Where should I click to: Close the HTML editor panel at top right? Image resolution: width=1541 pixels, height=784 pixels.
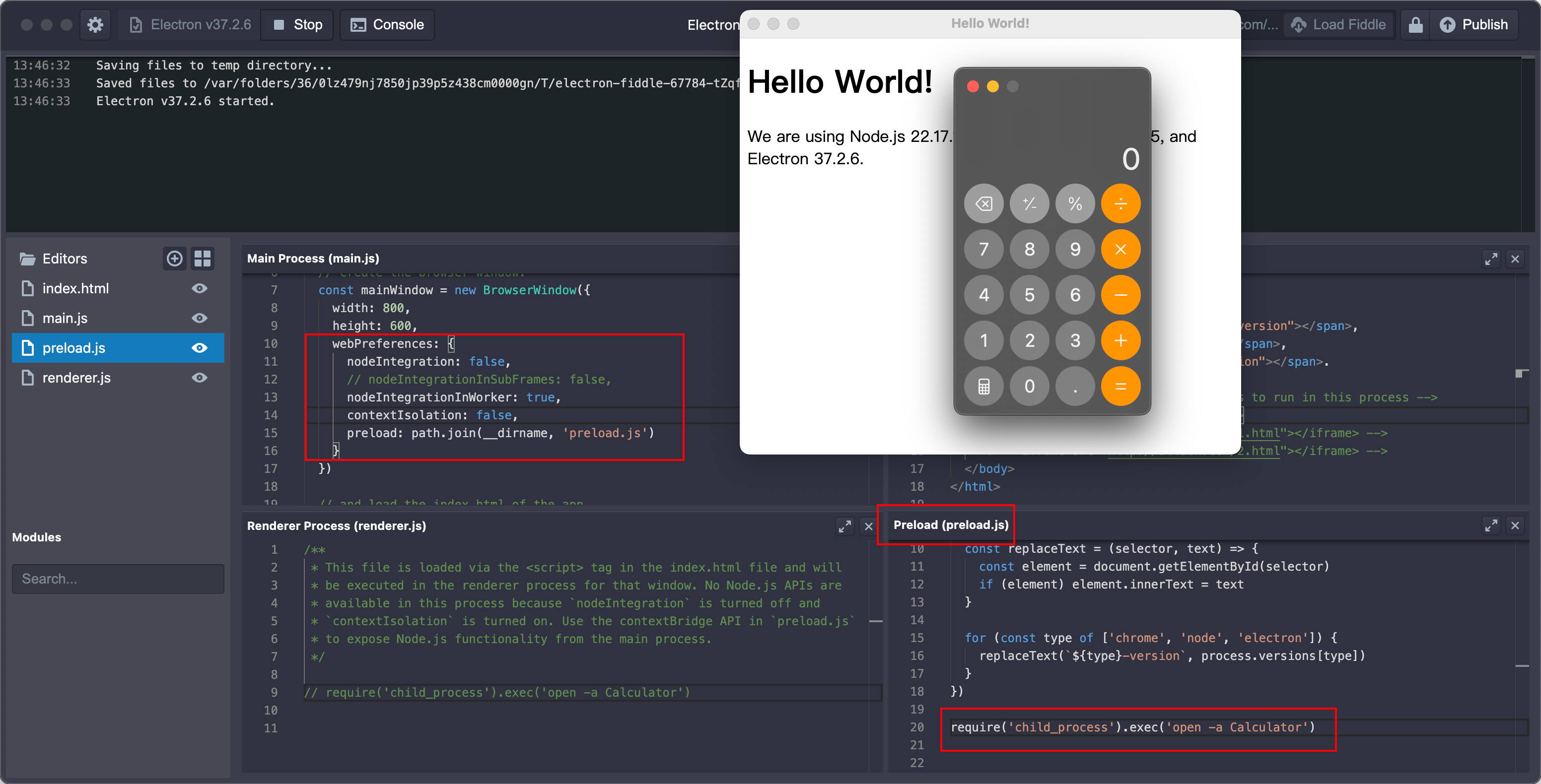[1515, 259]
